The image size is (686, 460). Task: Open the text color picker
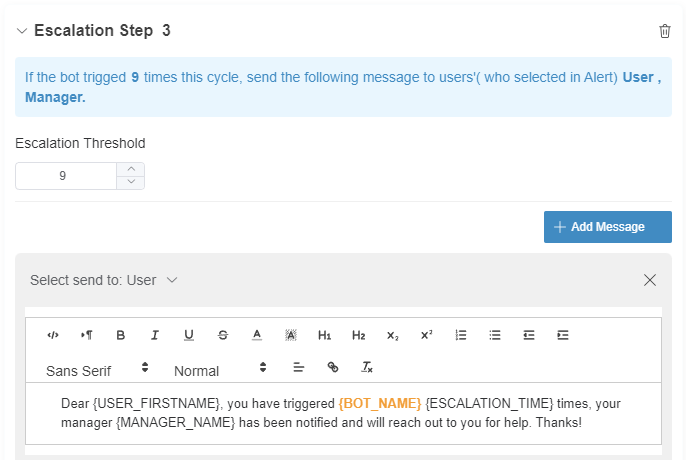(257, 335)
